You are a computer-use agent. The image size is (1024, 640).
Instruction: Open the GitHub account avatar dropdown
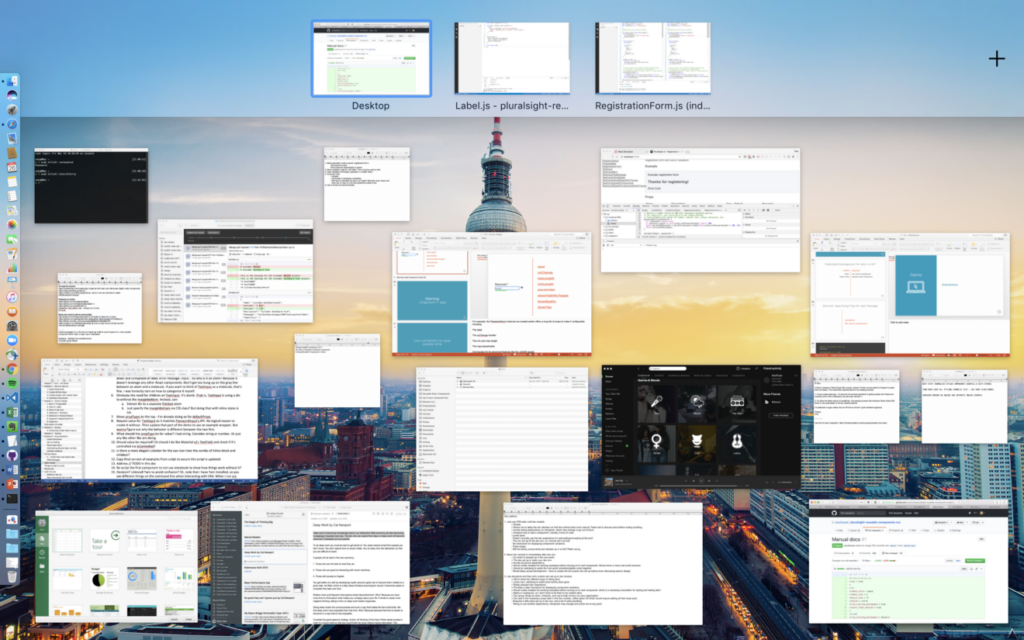[982, 513]
